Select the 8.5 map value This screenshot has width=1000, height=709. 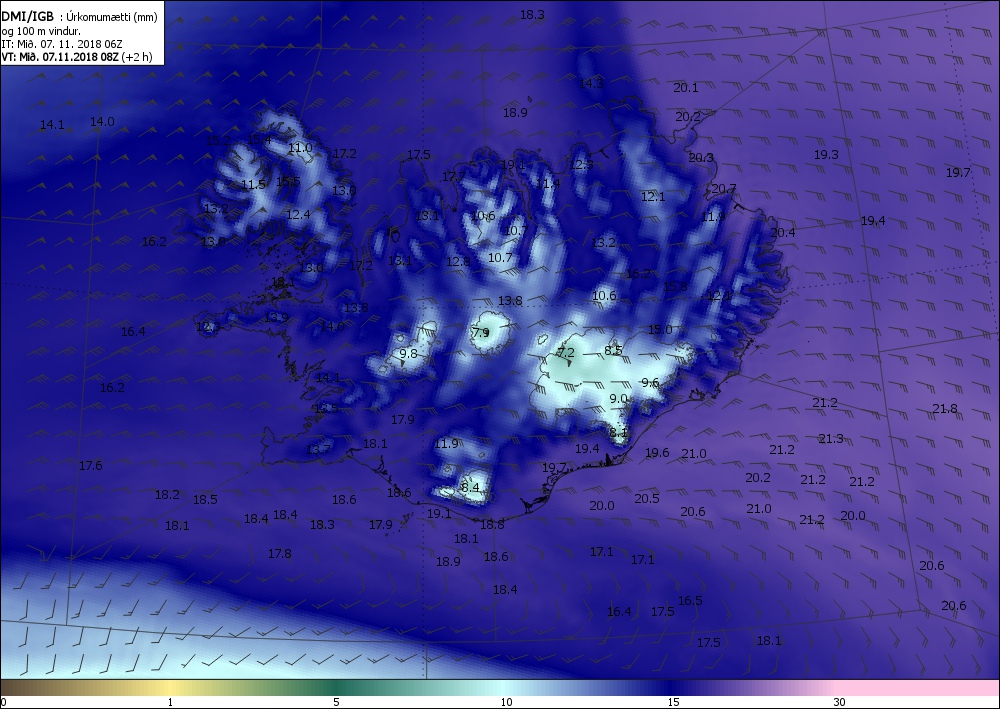pos(613,350)
